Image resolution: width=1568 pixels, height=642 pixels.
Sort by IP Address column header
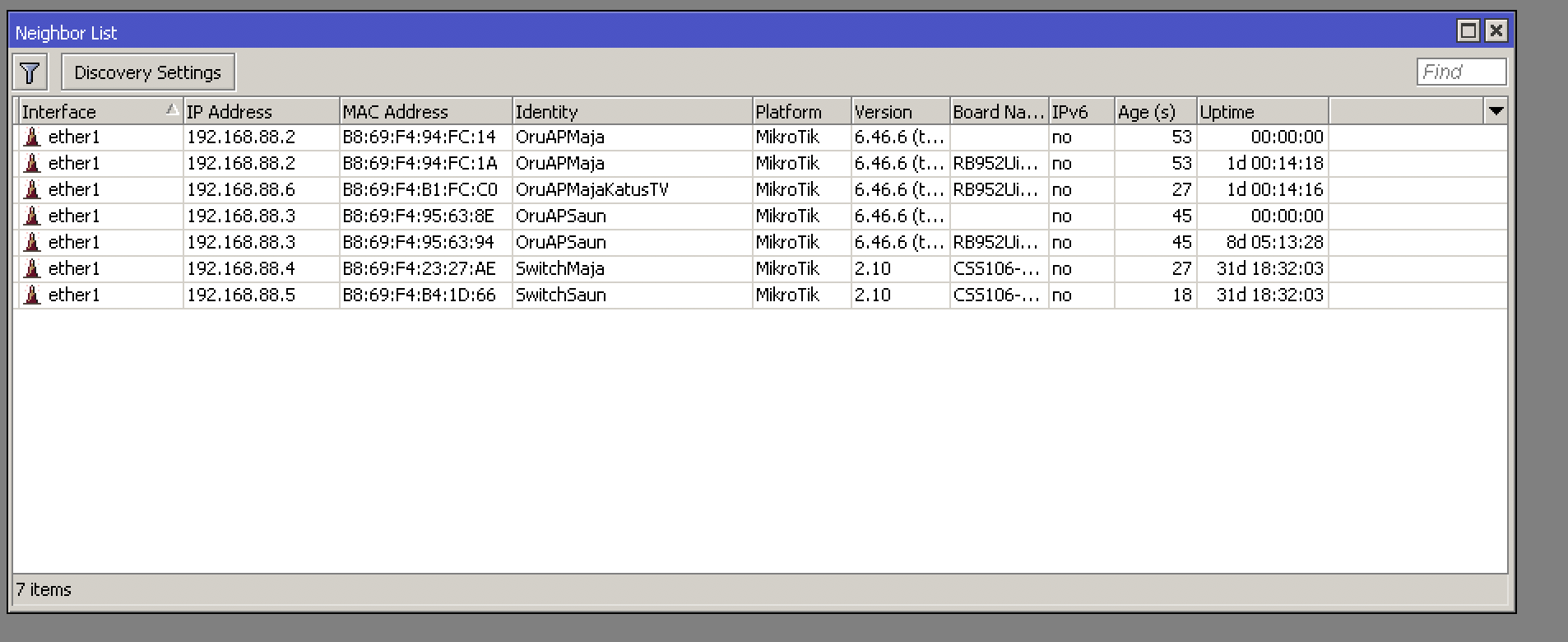[x=261, y=112]
